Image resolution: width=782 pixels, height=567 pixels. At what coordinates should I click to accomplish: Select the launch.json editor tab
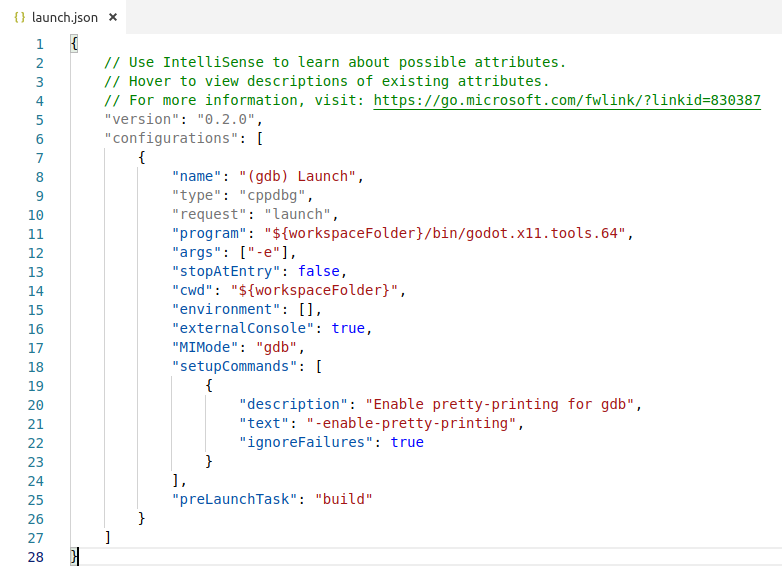[63, 17]
